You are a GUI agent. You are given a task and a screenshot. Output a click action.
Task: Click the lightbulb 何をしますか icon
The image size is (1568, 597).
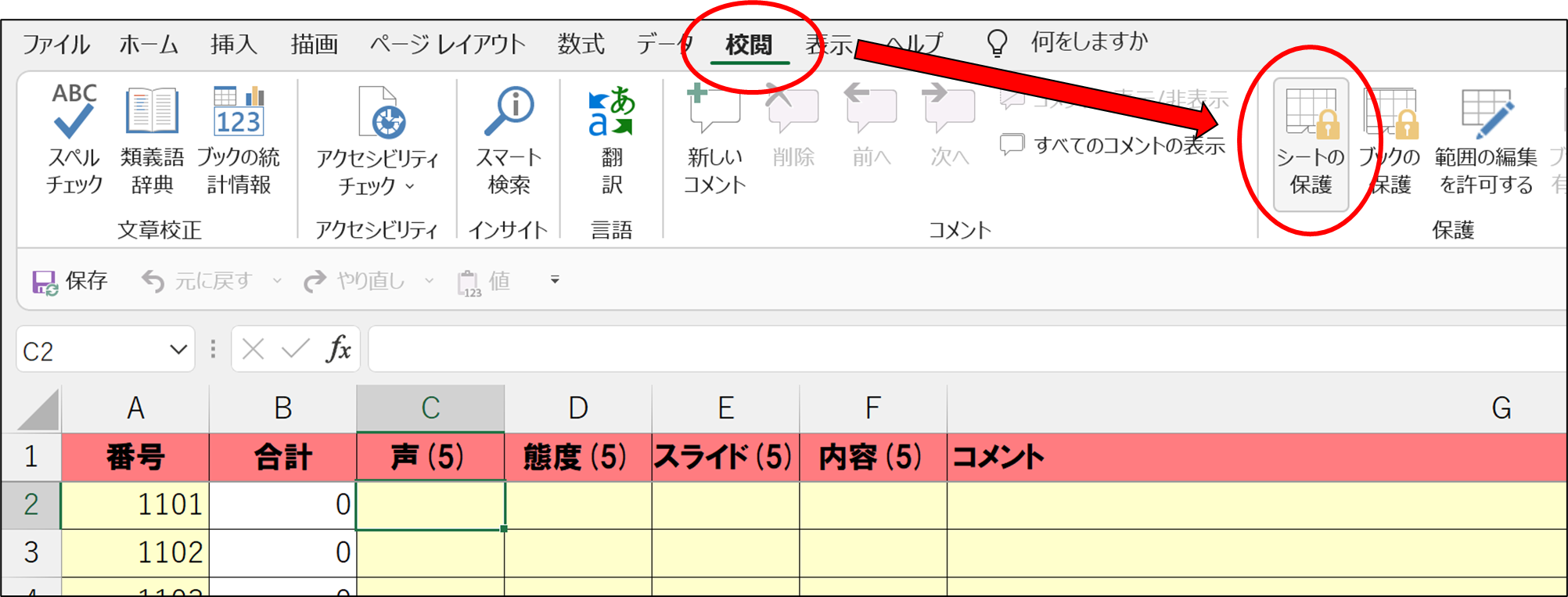(997, 43)
